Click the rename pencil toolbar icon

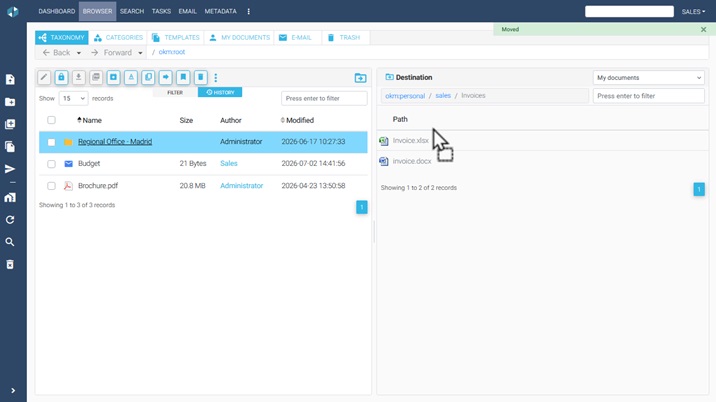coord(44,77)
